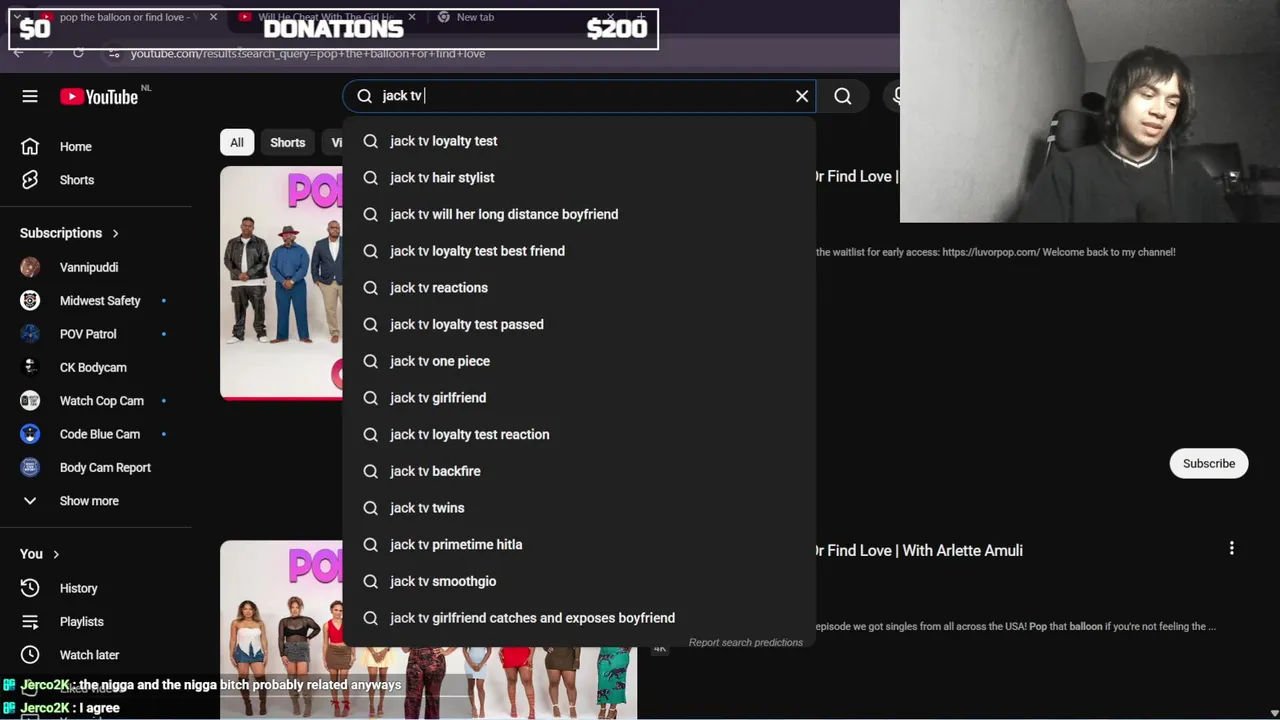
Task: Choose suggestion 'jack tv one piece'
Action: coord(579,361)
